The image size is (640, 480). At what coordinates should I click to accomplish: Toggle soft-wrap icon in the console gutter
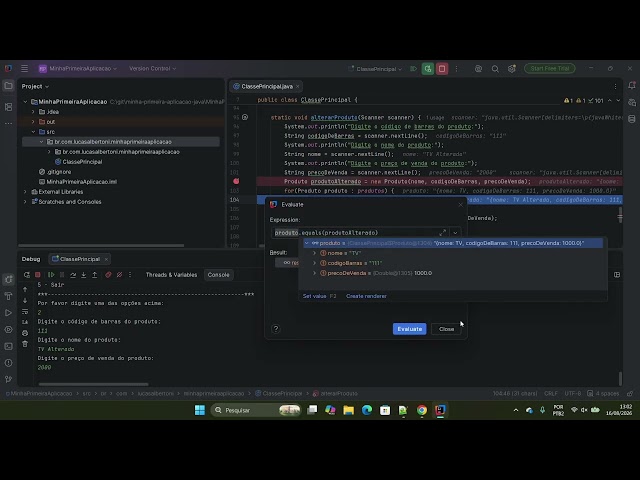(25, 311)
